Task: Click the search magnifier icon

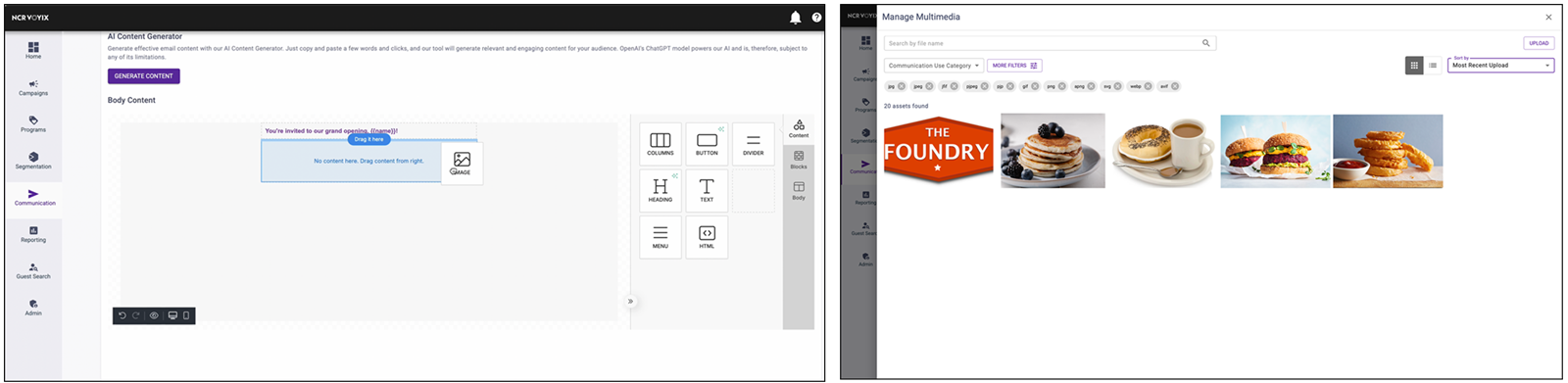Action: pyautogui.click(x=1206, y=43)
